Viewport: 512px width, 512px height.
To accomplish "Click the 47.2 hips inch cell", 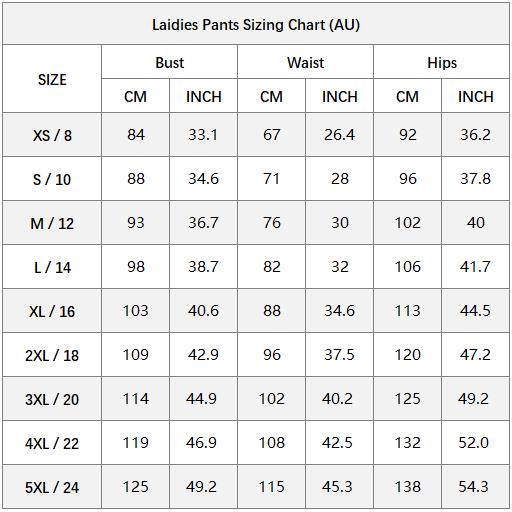I will [475, 355].
